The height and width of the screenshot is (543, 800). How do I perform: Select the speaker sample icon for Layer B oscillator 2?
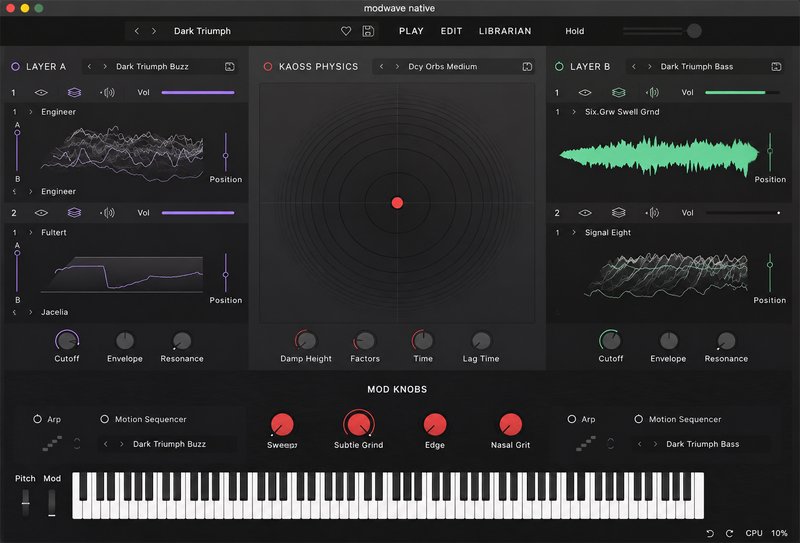[x=652, y=213]
